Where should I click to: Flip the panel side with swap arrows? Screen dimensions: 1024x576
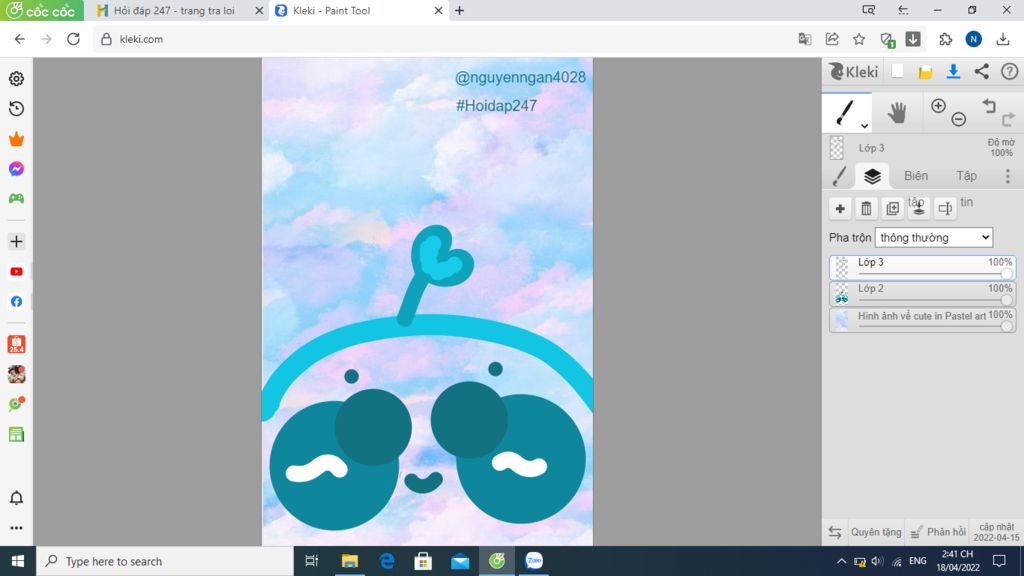click(835, 532)
